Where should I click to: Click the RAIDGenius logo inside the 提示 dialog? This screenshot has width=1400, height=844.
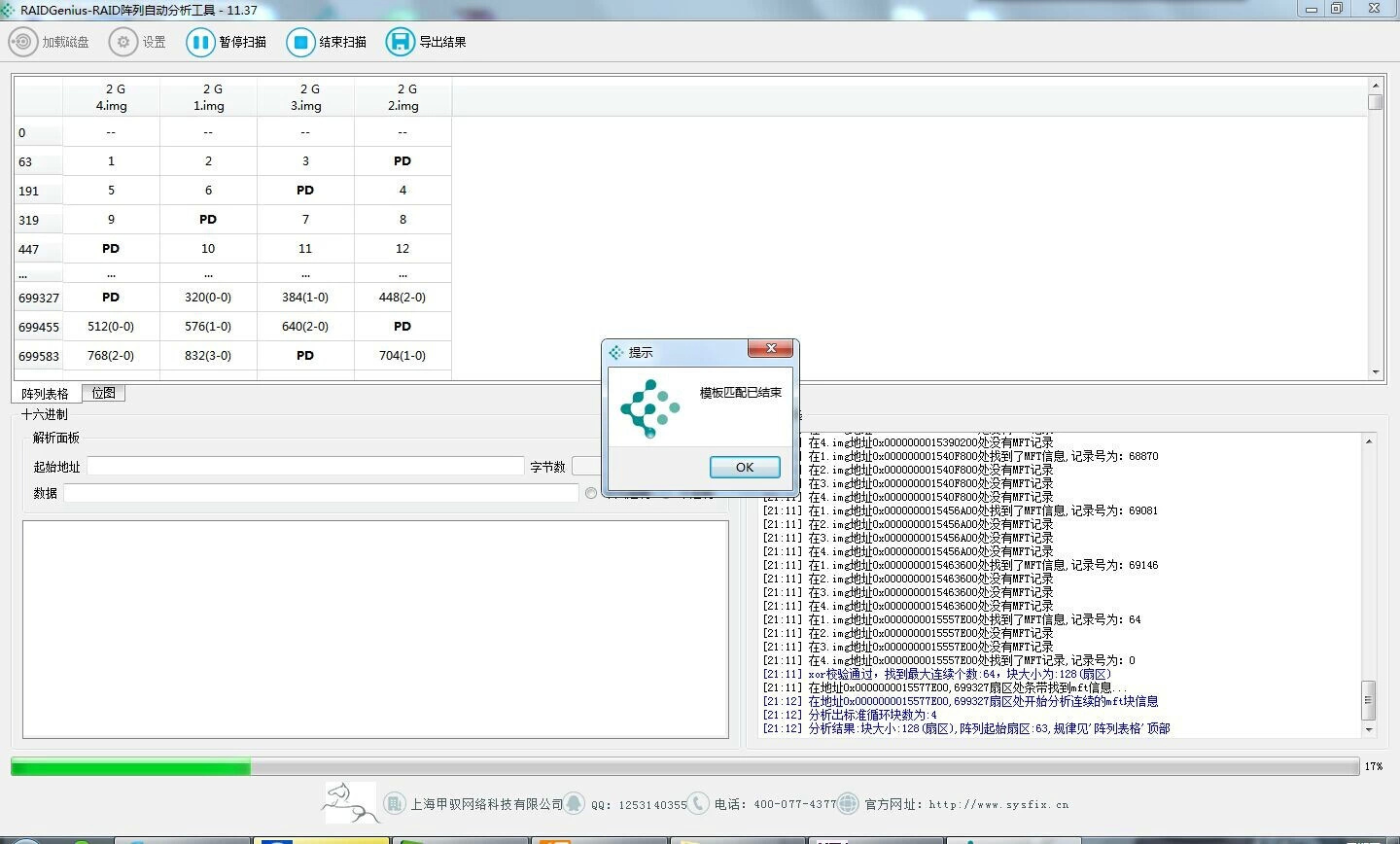click(x=649, y=408)
